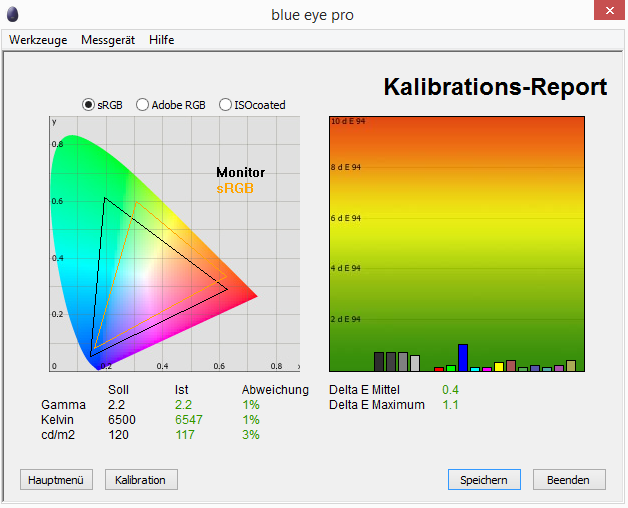Exit using the Beenden button
628x508 pixels.
click(569, 480)
